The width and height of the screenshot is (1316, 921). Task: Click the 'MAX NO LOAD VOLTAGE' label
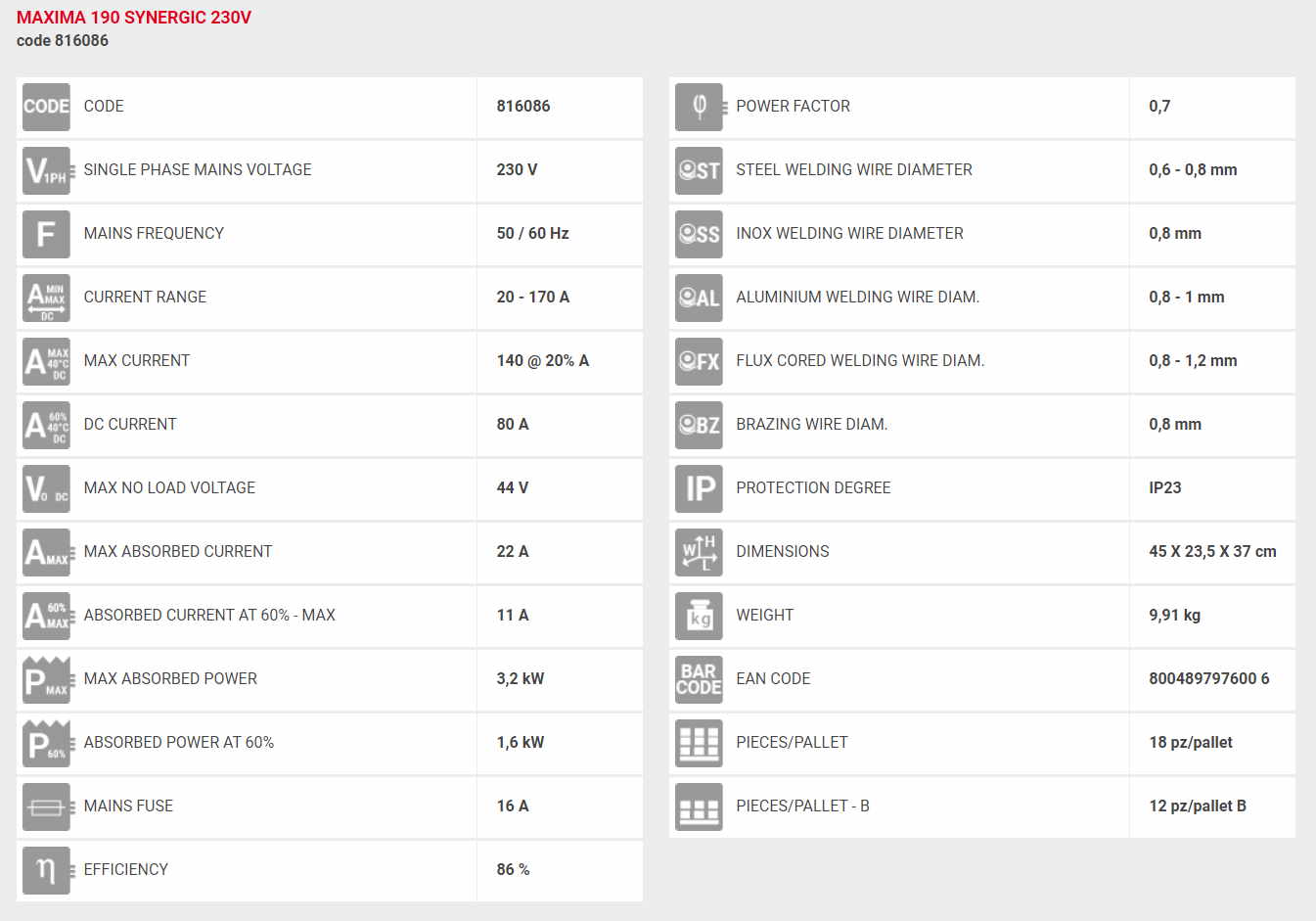coord(169,488)
